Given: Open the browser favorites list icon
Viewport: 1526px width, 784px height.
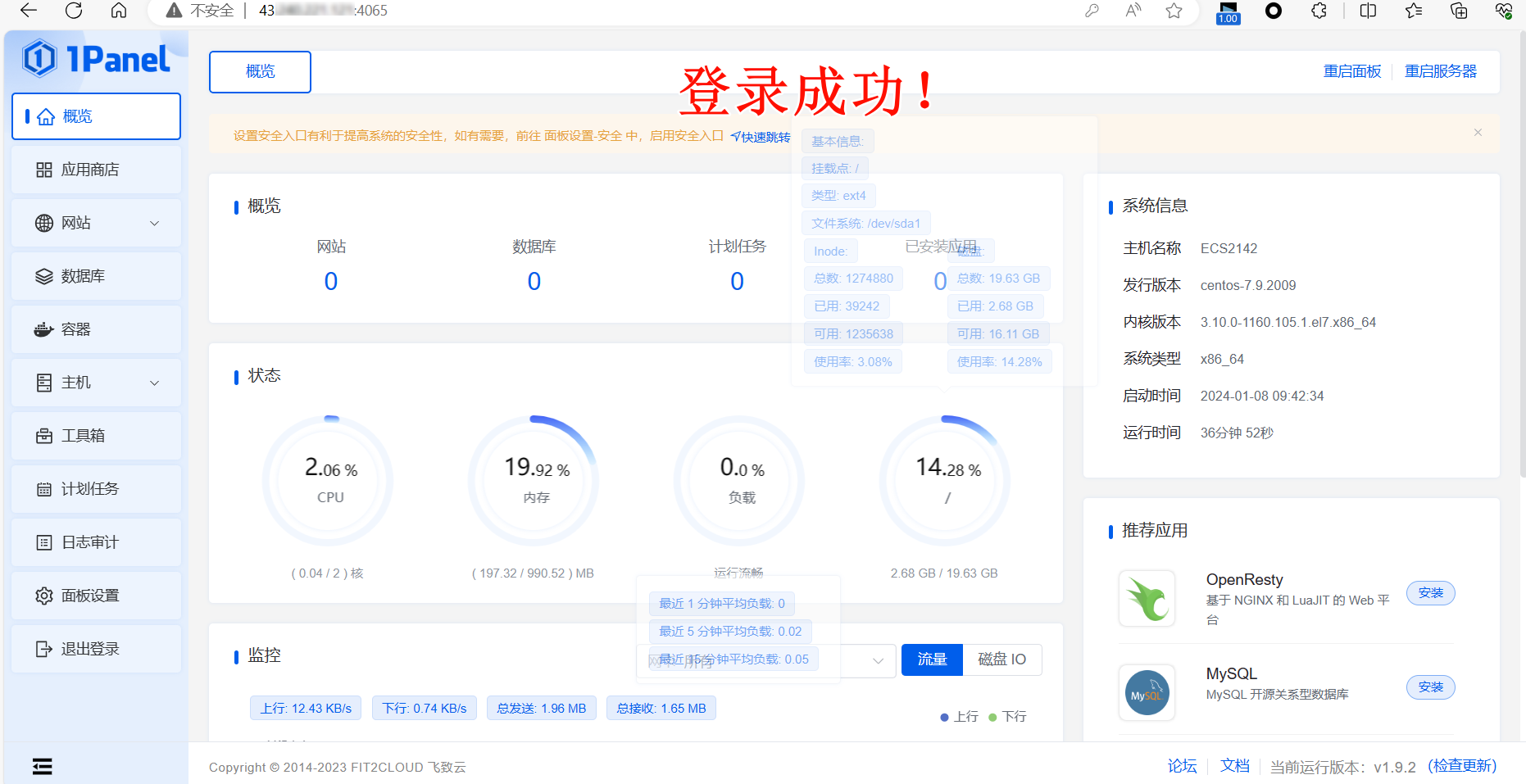Looking at the screenshot, I should pyautogui.click(x=1414, y=11).
